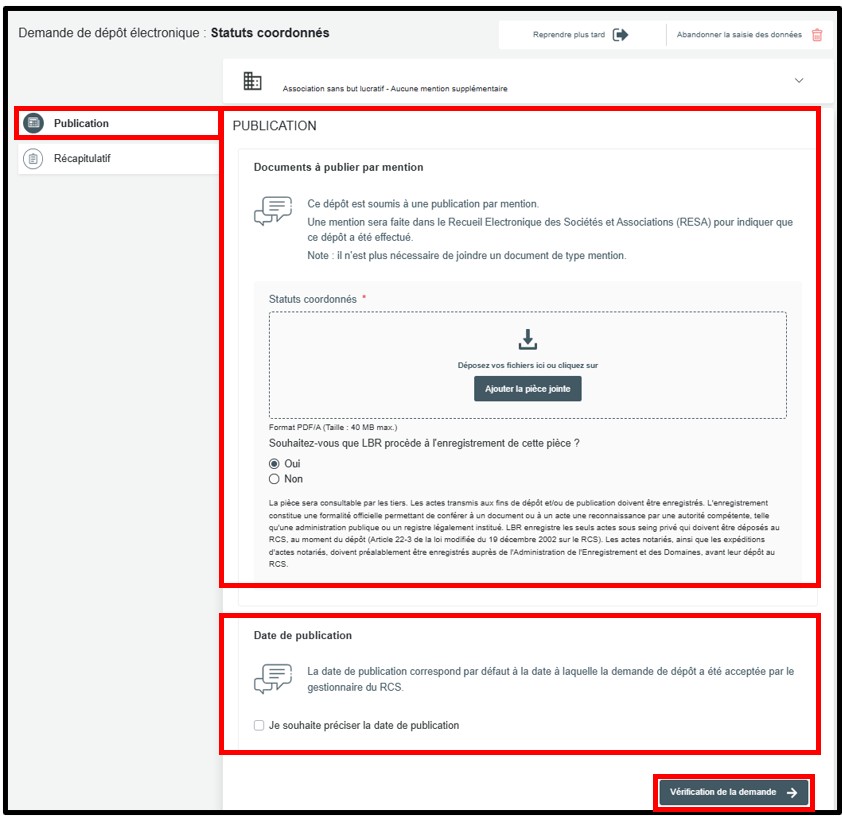Click the building icon in the association header
Image resolution: width=842 pixels, height=816 pixels.
coord(253,82)
